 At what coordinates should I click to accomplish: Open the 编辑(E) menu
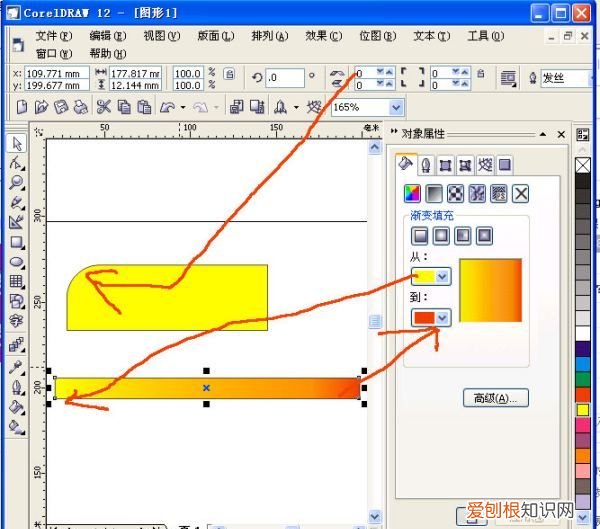(108, 36)
